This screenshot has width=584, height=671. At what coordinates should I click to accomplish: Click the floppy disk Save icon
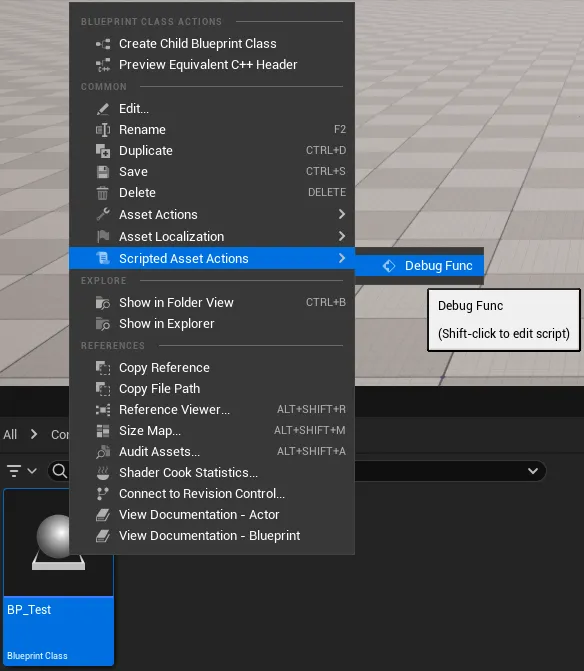click(103, 172)
